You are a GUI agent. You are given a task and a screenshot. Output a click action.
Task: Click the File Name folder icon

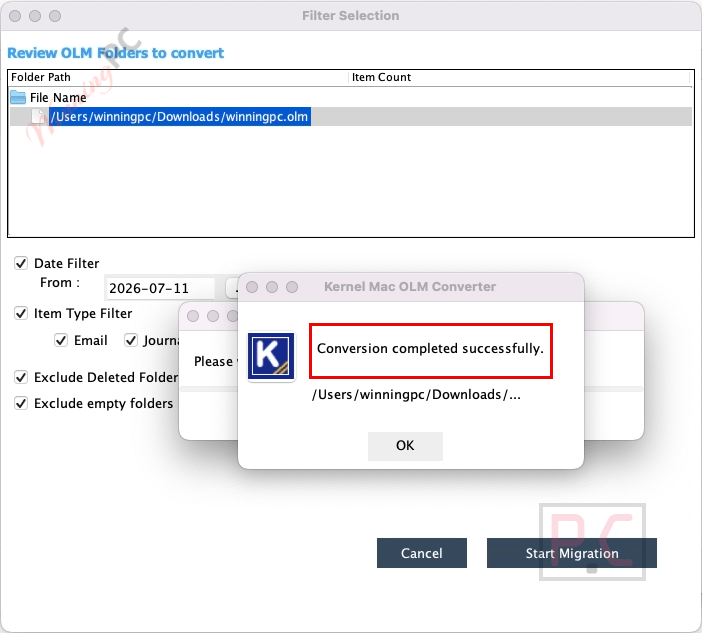pyautogui.click(x=18, y=97)
